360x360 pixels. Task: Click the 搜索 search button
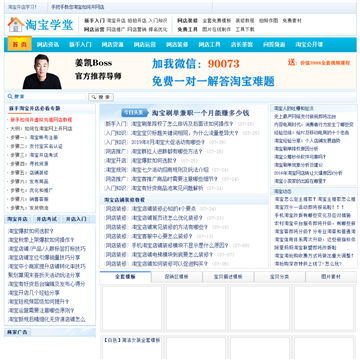pos(101,97)
